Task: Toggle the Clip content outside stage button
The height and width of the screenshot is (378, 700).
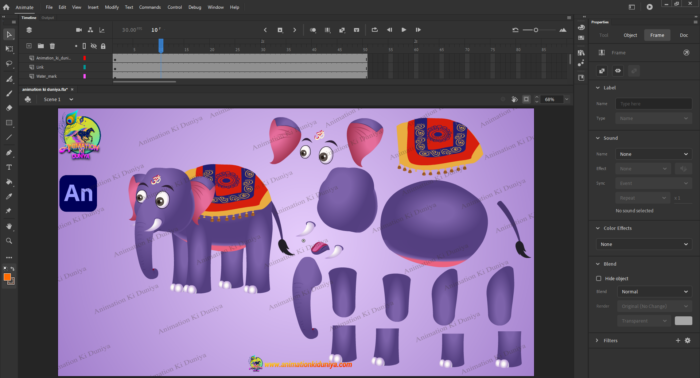Action: pyautogui.click(x=526, y=99)
